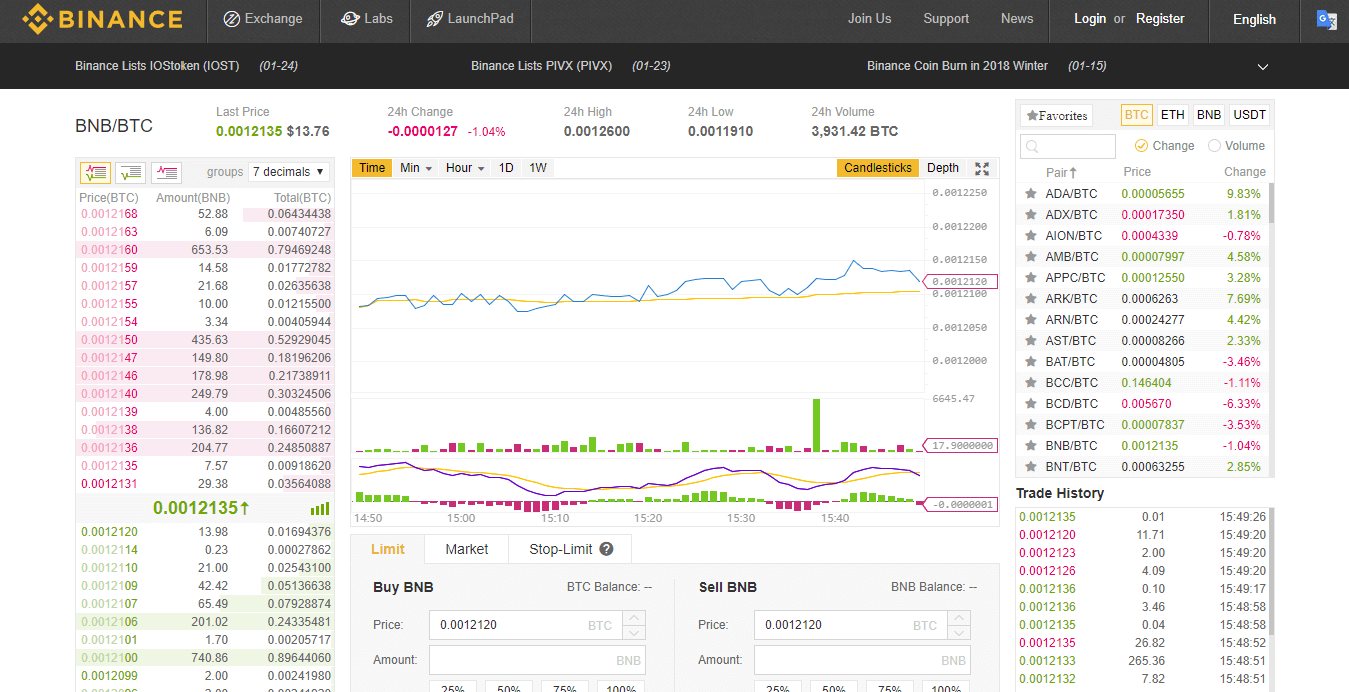1349x692 pixels.
Task: Favorite the AST/BTC pair star
Action: point(1030,341)
